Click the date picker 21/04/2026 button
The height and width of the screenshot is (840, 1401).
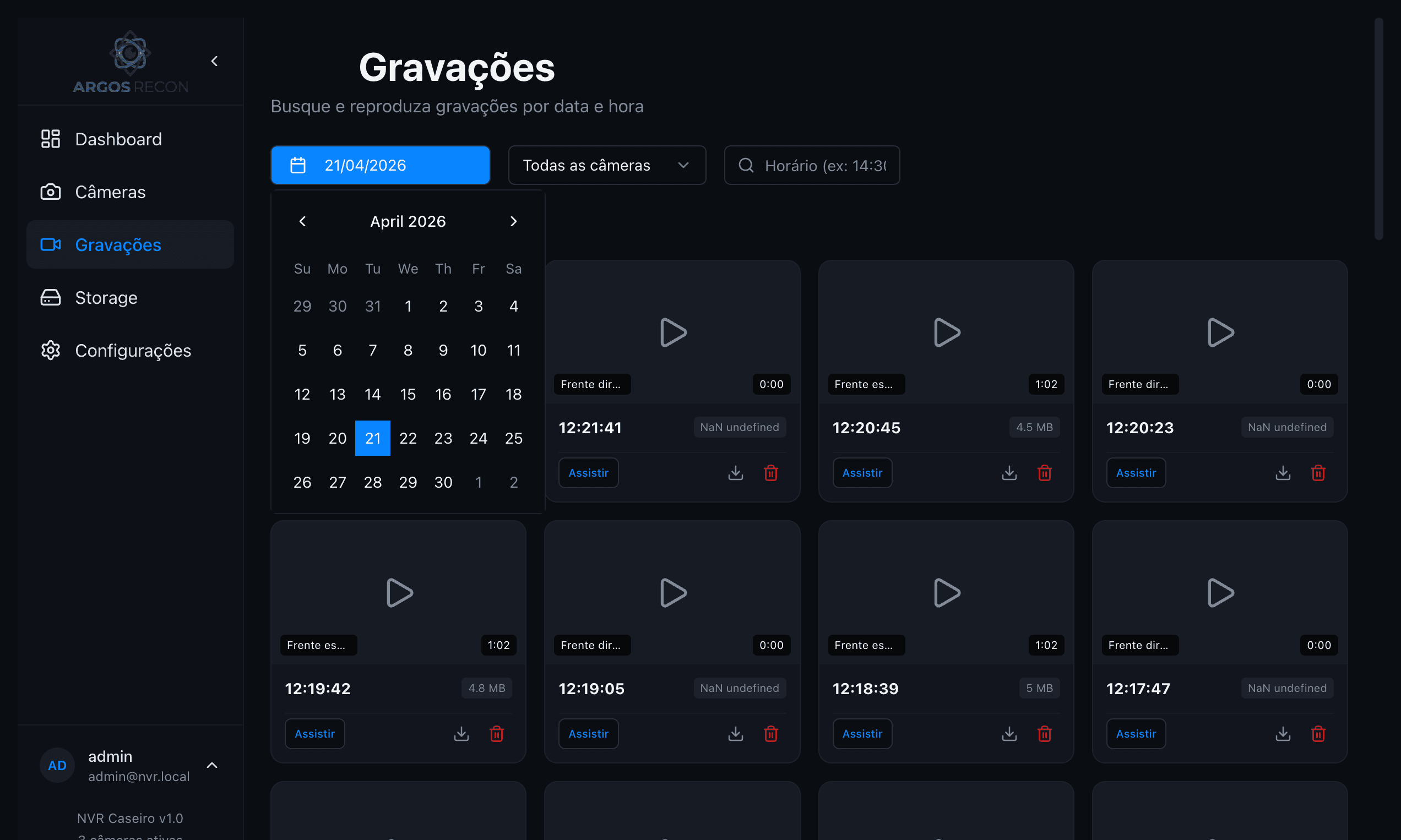380,165
